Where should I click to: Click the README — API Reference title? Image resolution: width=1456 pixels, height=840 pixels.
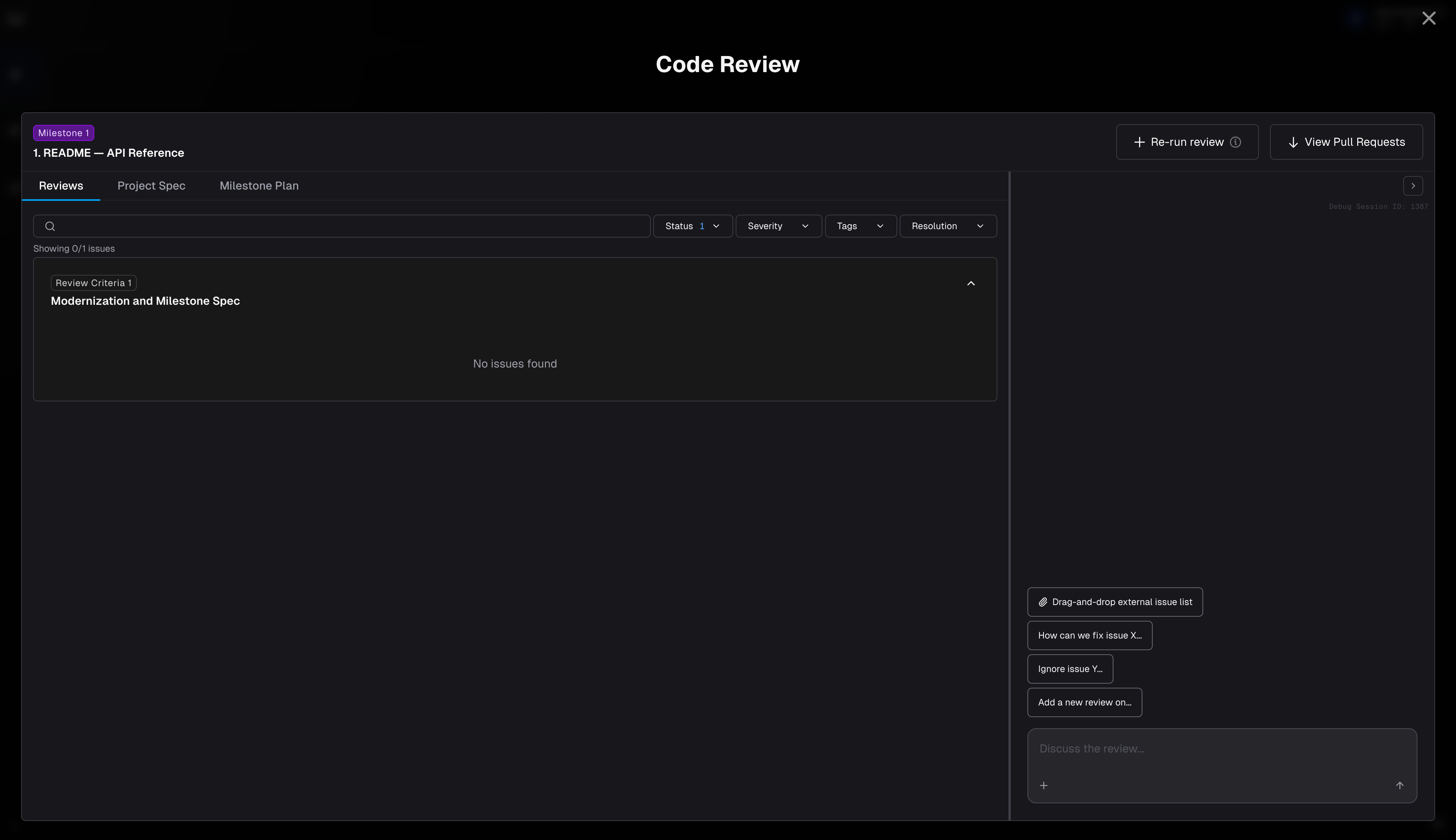108,153
